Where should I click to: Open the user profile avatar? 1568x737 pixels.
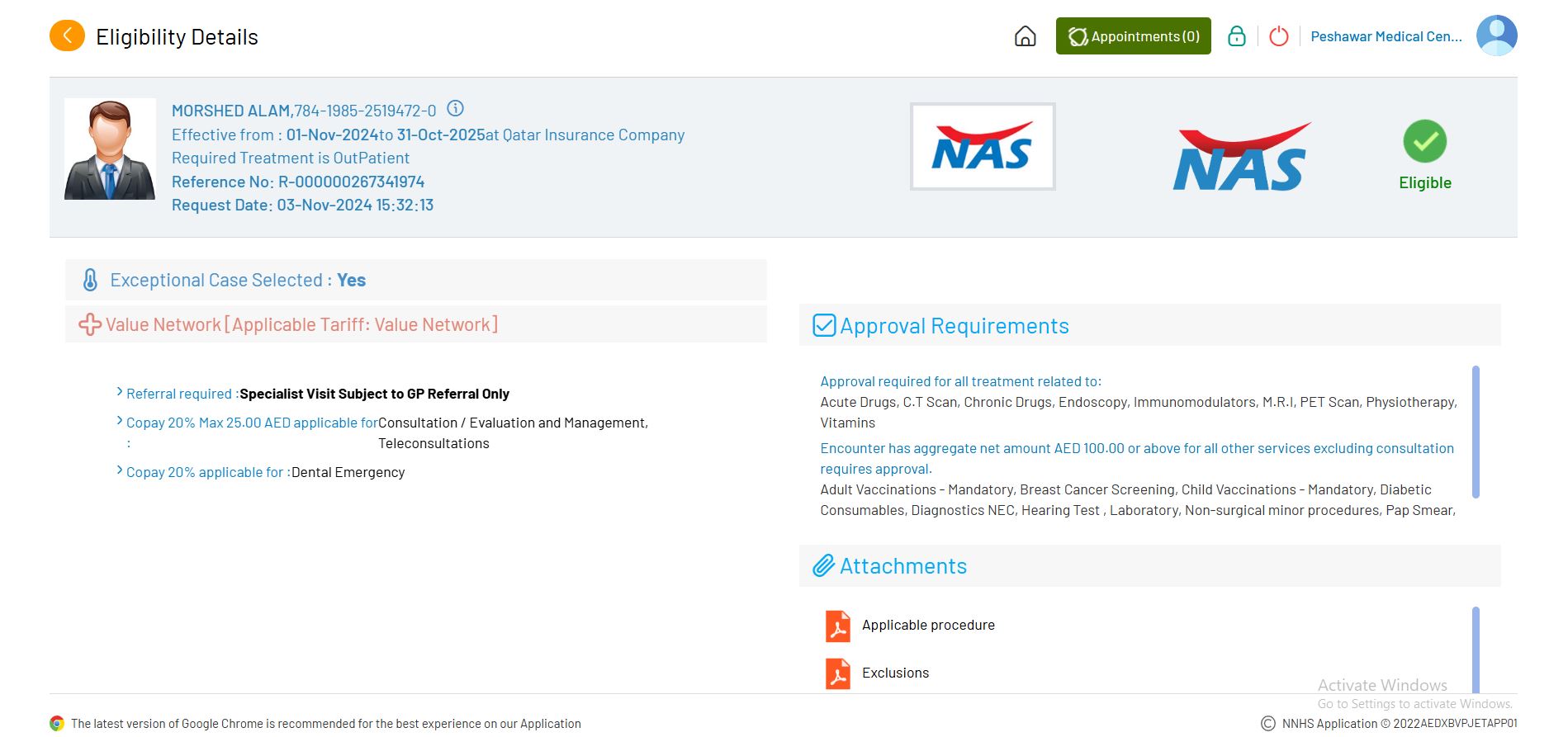point(1496,36)
